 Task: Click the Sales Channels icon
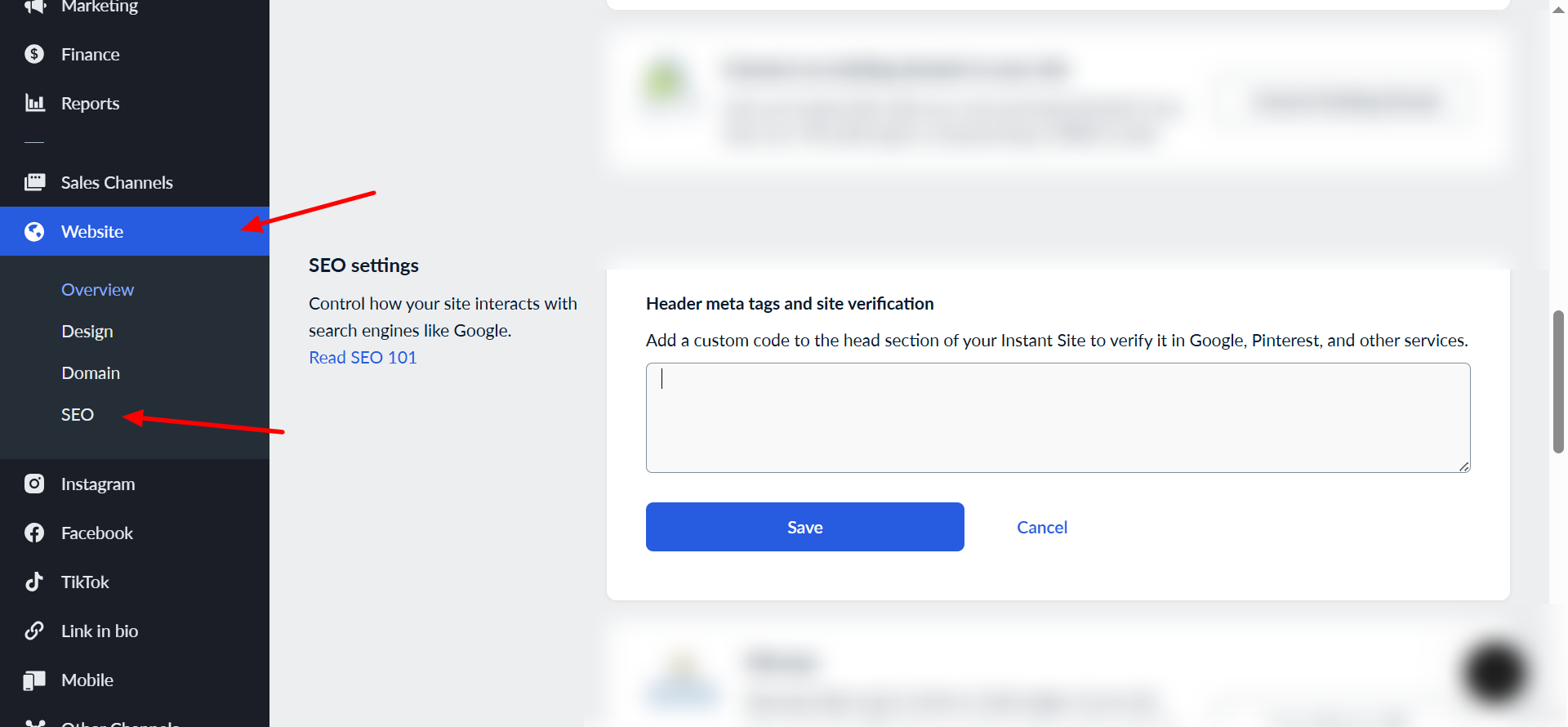click(x=34, y=182)
